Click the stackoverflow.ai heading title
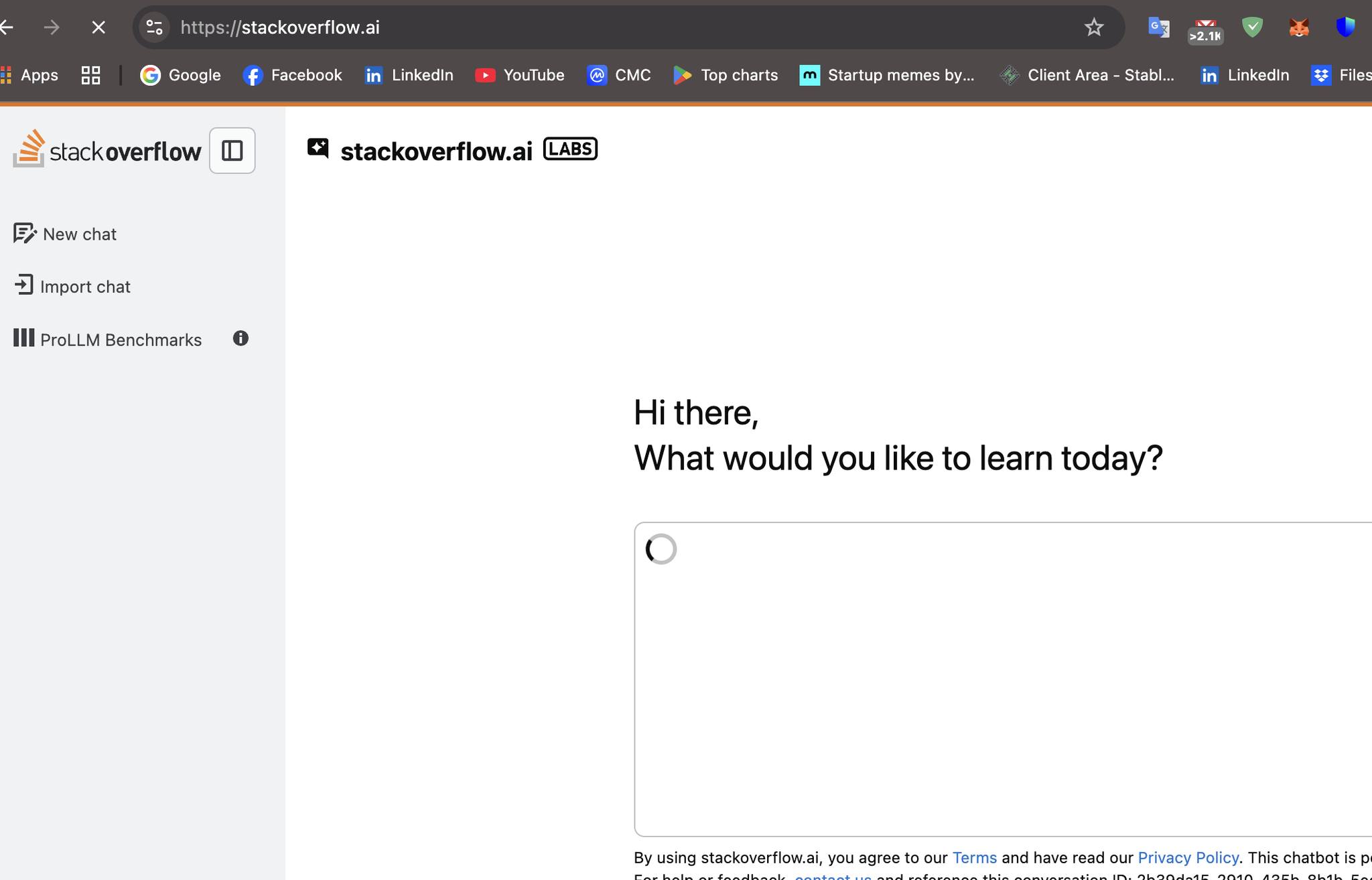Image resolution: width=1372 pixels, height=880 pixels. point(436,151)
